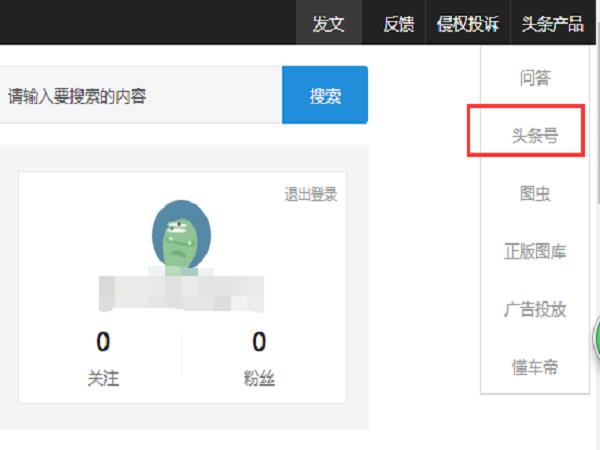Open 侵权投诉 in the top navigation

(x=468, y=24)
